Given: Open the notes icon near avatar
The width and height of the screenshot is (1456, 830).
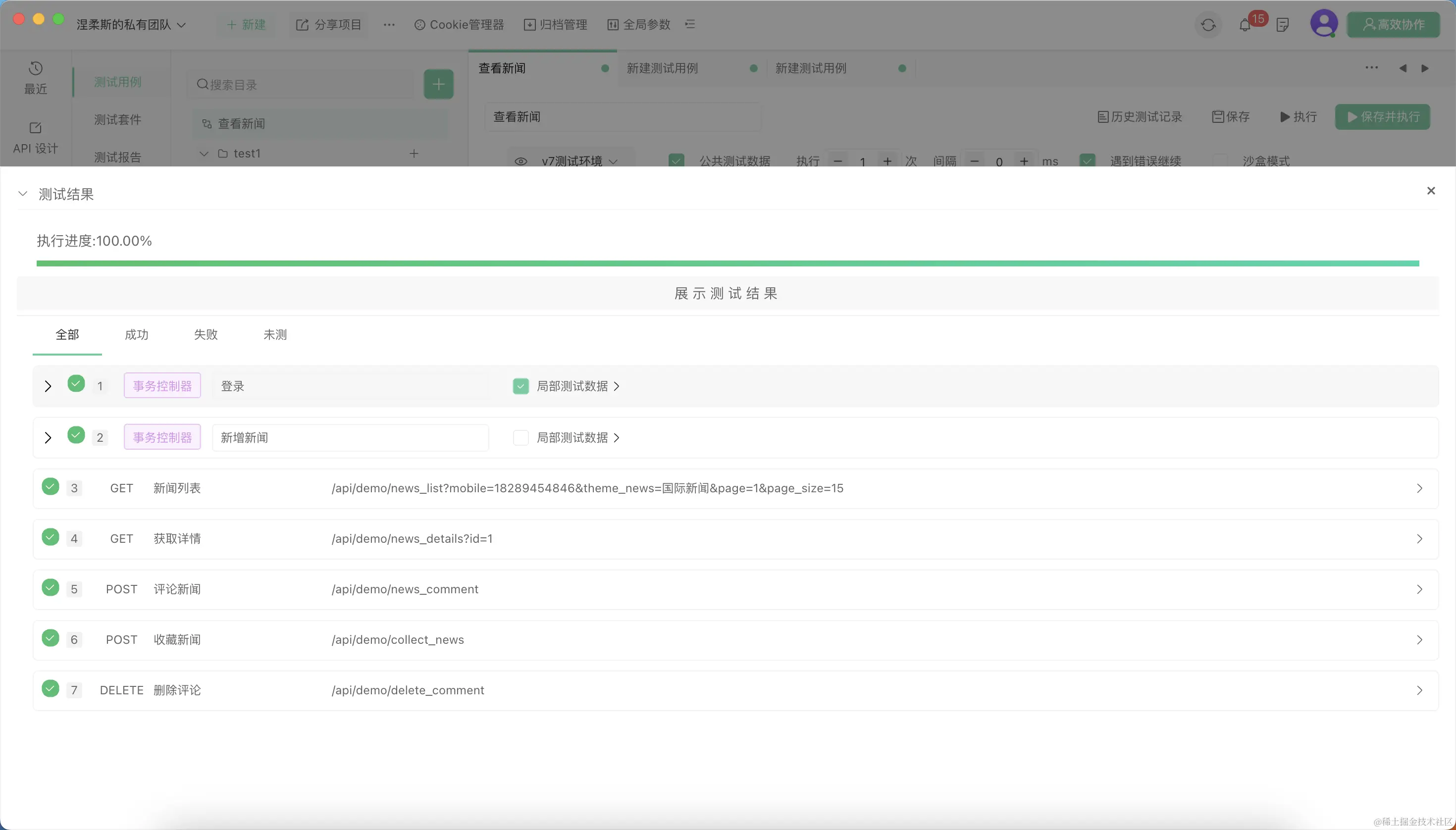Looking at the screenshot, I should click(x=1283, y=25).
